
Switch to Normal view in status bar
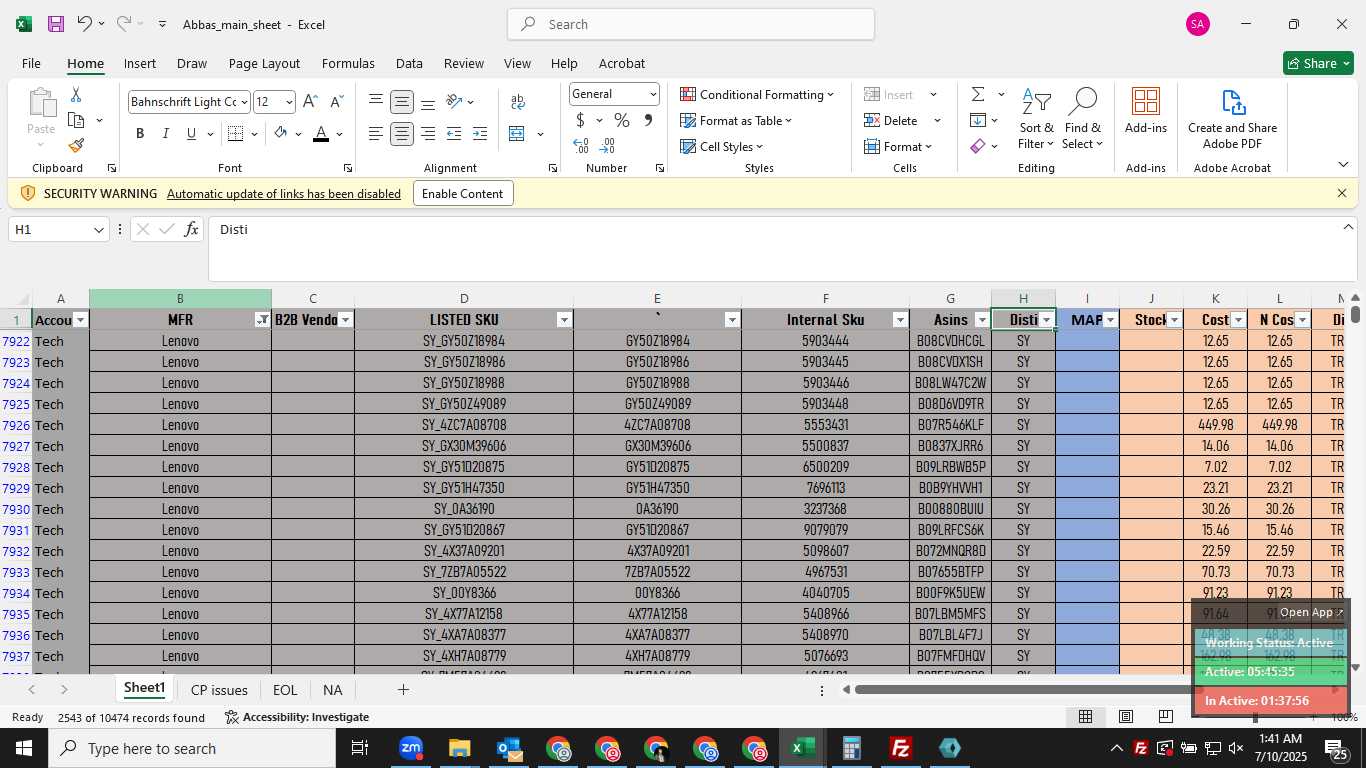pyautogui.click(x=1085, y=716)
